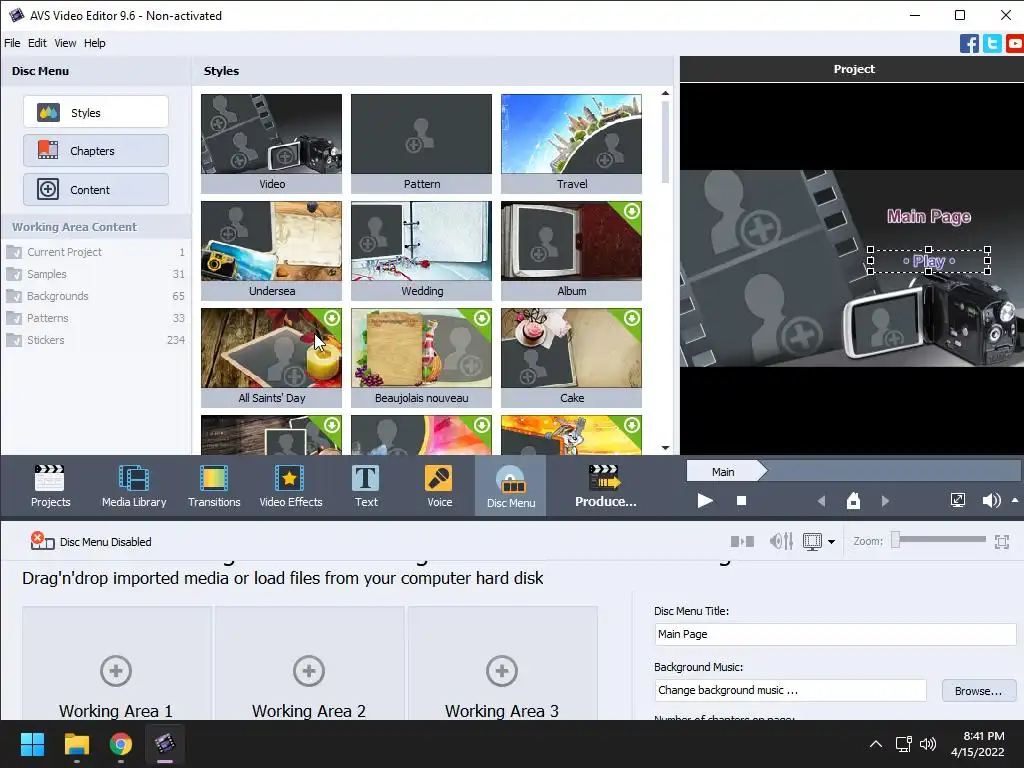Choose the All Saints' Day style
Screen dimensions: 1024x768
[272, 357]
